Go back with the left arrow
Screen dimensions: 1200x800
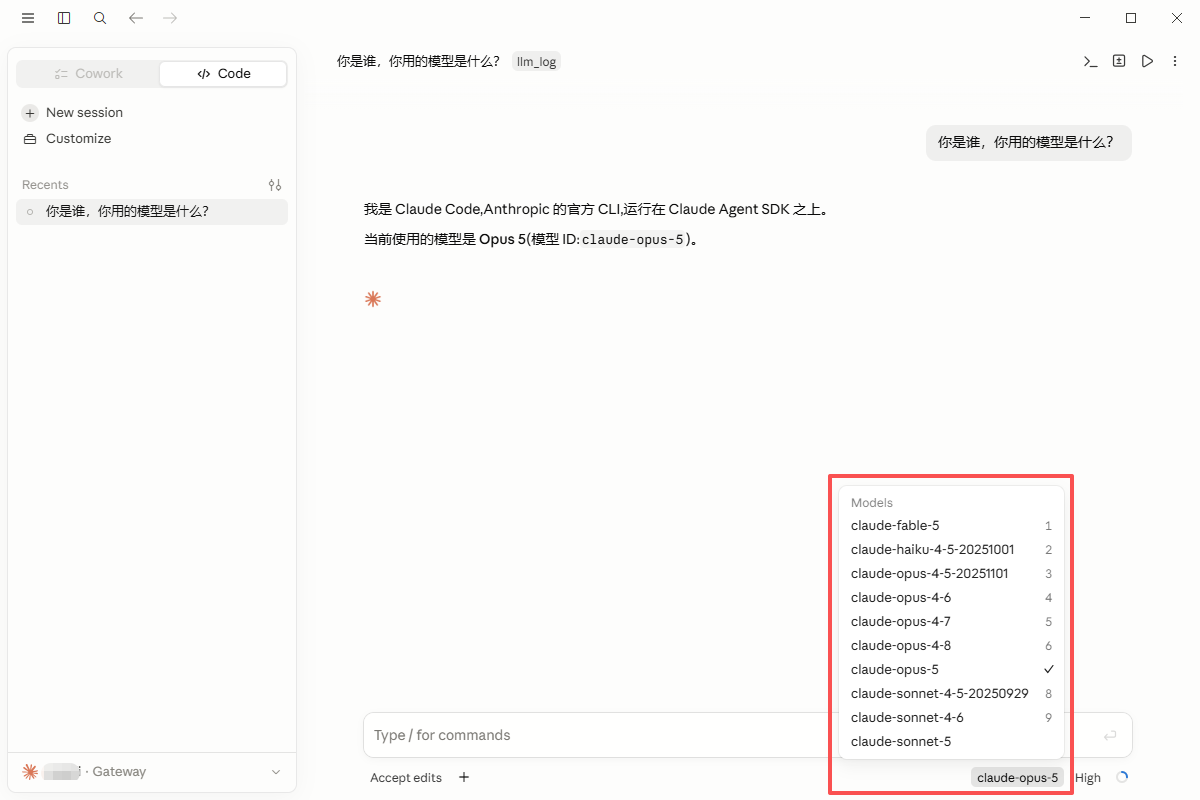(x=136, y=18)
